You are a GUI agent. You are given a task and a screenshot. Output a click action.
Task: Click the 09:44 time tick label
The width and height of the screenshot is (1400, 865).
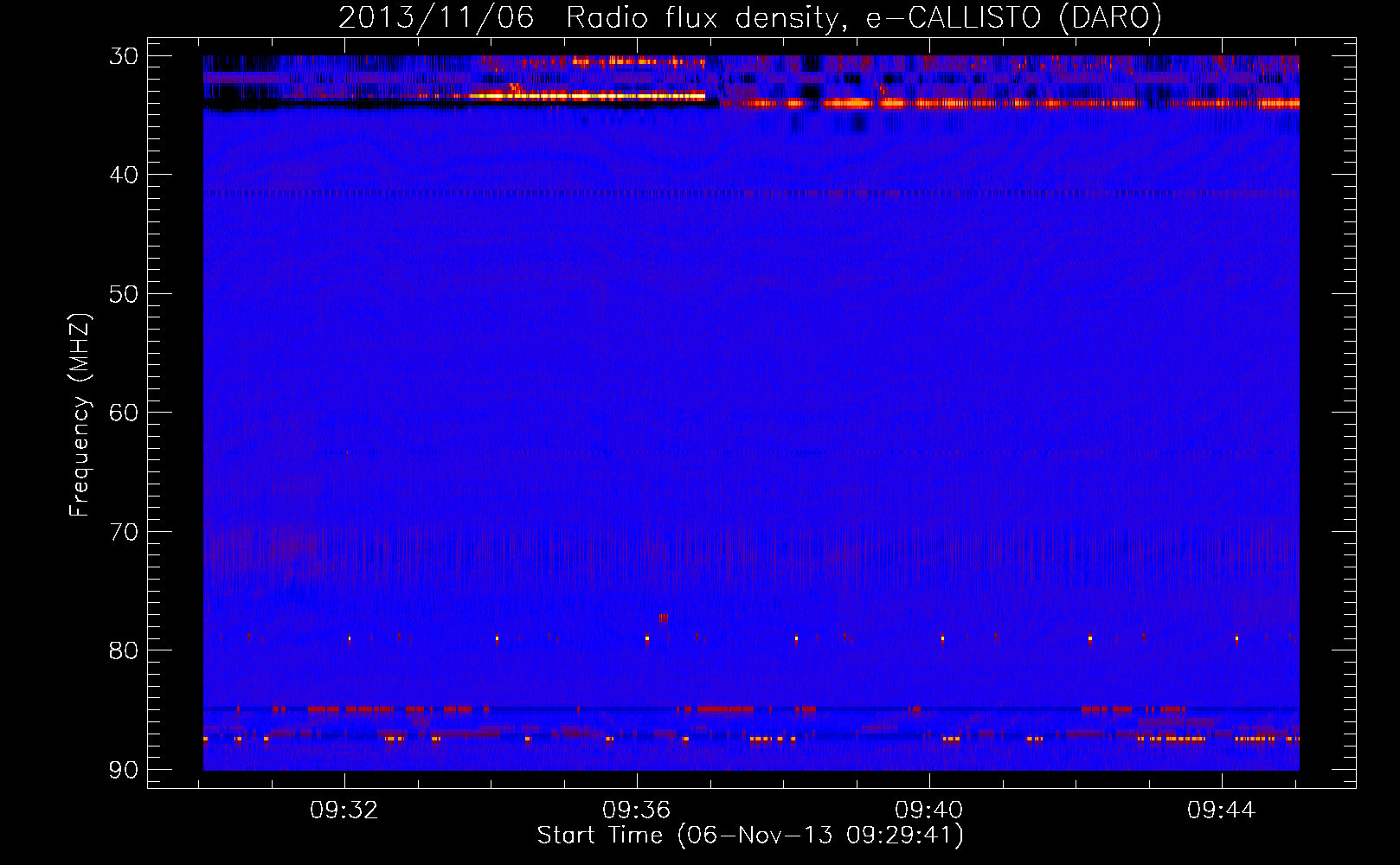click(x=1222, y=811)
